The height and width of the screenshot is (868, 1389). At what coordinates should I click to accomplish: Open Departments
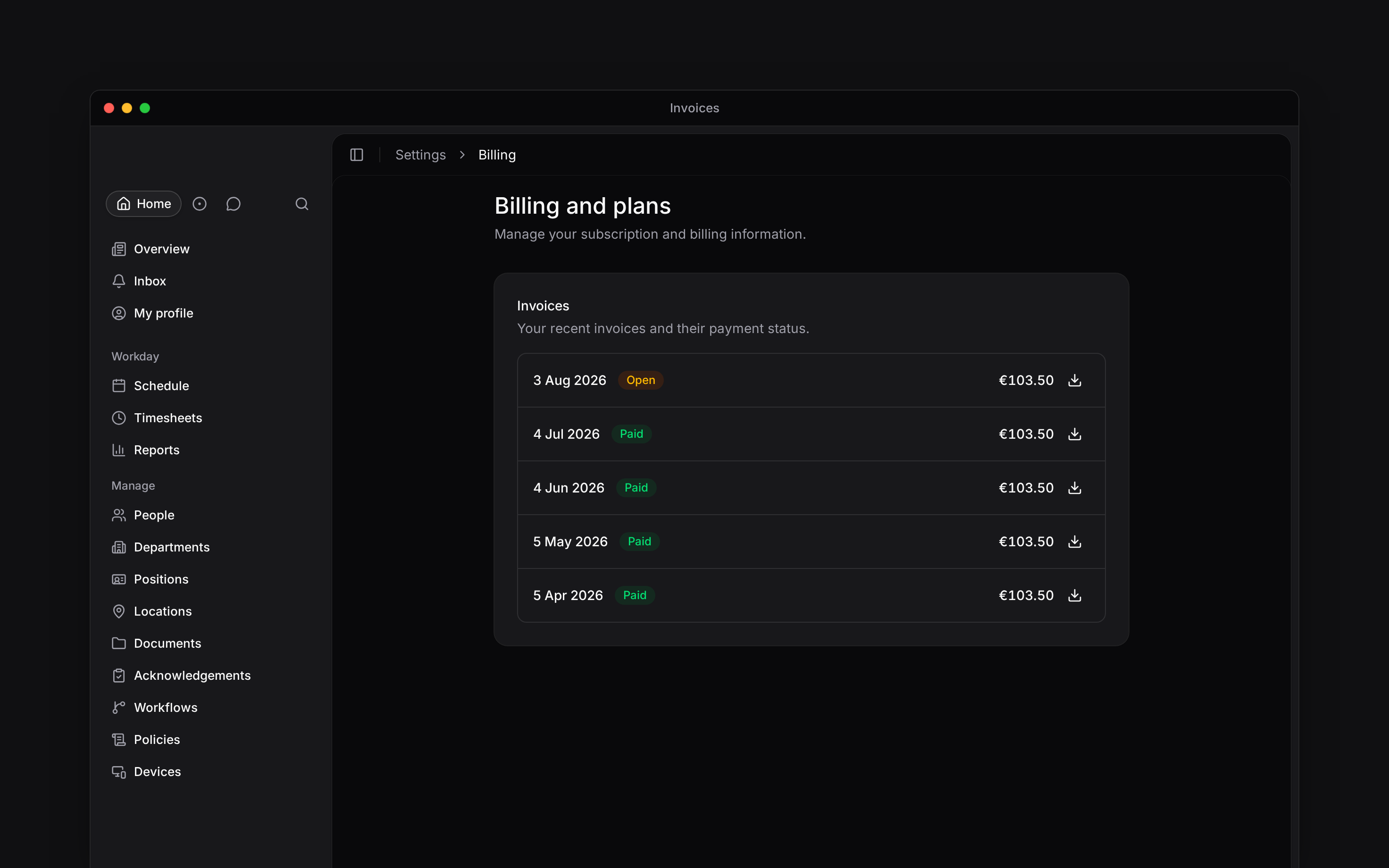click(161, 547)
